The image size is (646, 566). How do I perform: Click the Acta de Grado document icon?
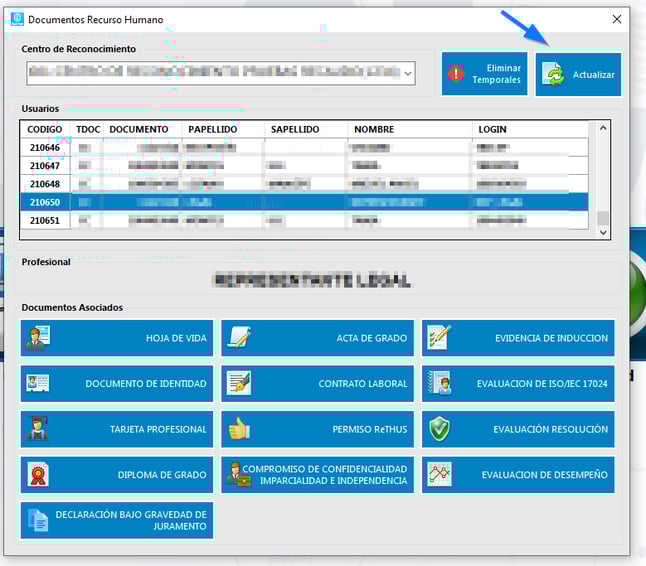click(239, 338)
